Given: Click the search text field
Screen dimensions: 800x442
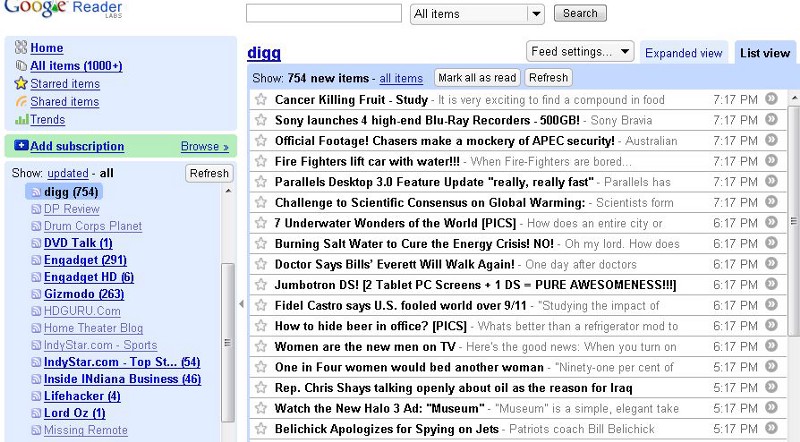Looking at the screenshot, I should [x=323, y=14].
